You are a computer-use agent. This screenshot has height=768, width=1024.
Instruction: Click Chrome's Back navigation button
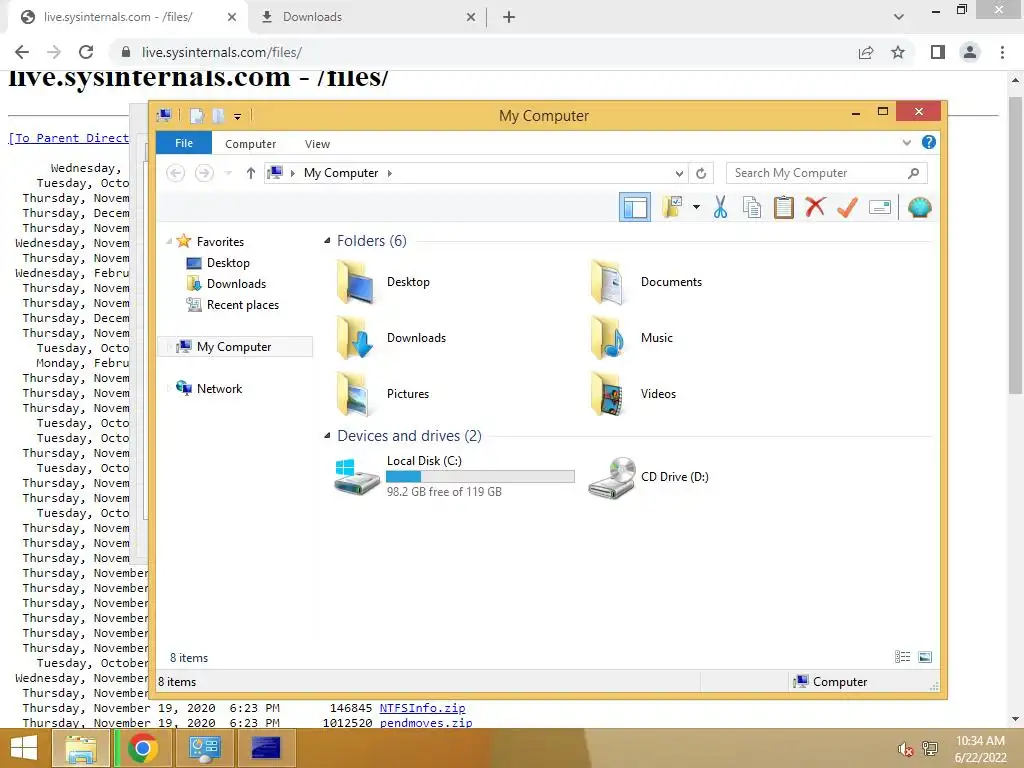click(22, 52)
